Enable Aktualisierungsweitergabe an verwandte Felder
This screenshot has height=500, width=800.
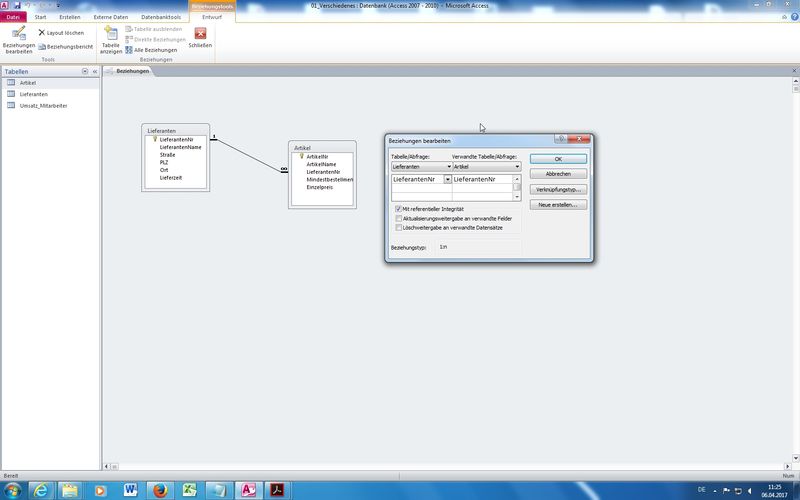point(398,218)
